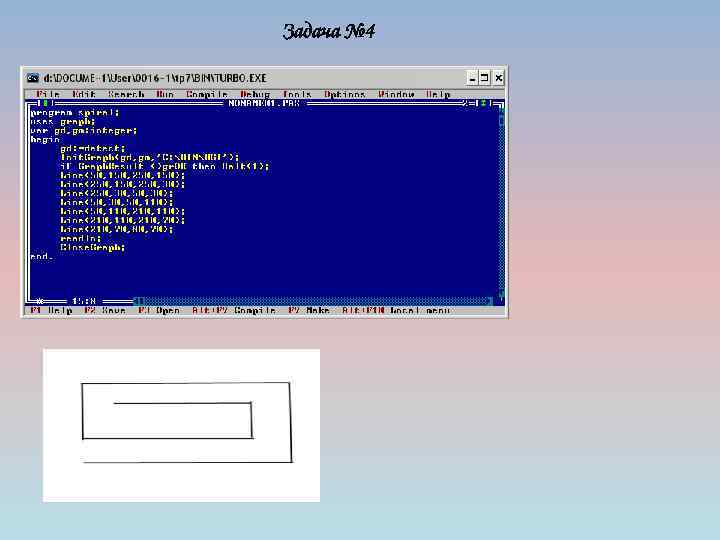Open the Help menu
Viewport: 720px width, 540px height.
(438, 94)
